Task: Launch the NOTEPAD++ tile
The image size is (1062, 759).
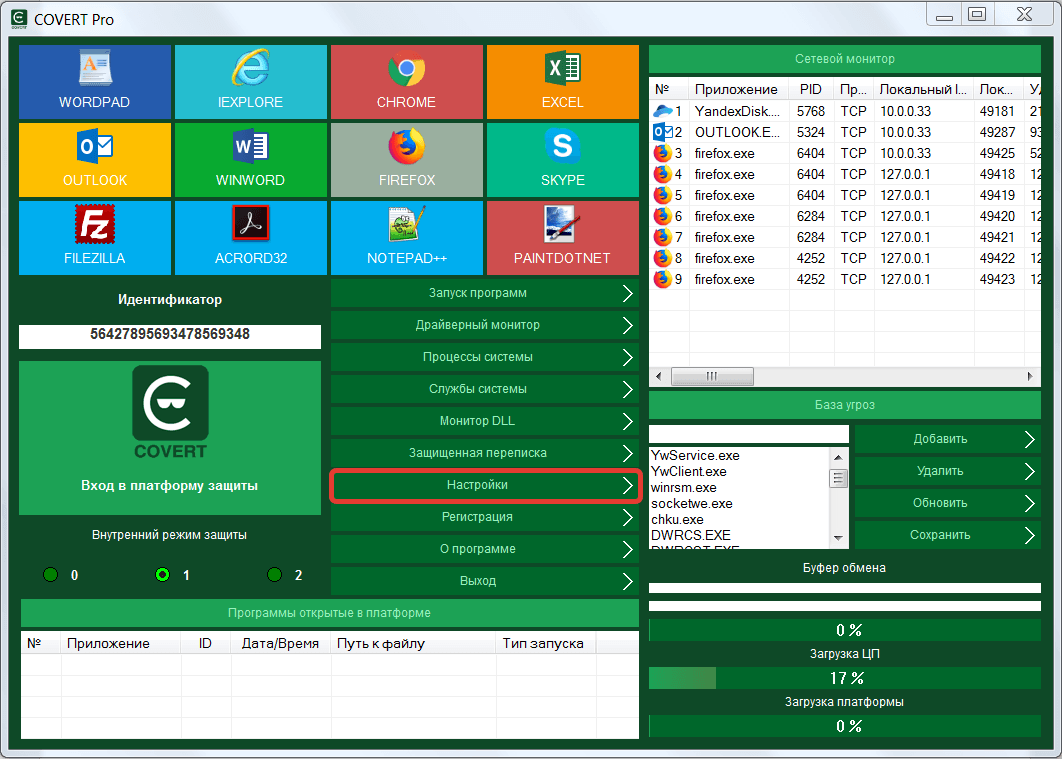Action: [406, 238]
